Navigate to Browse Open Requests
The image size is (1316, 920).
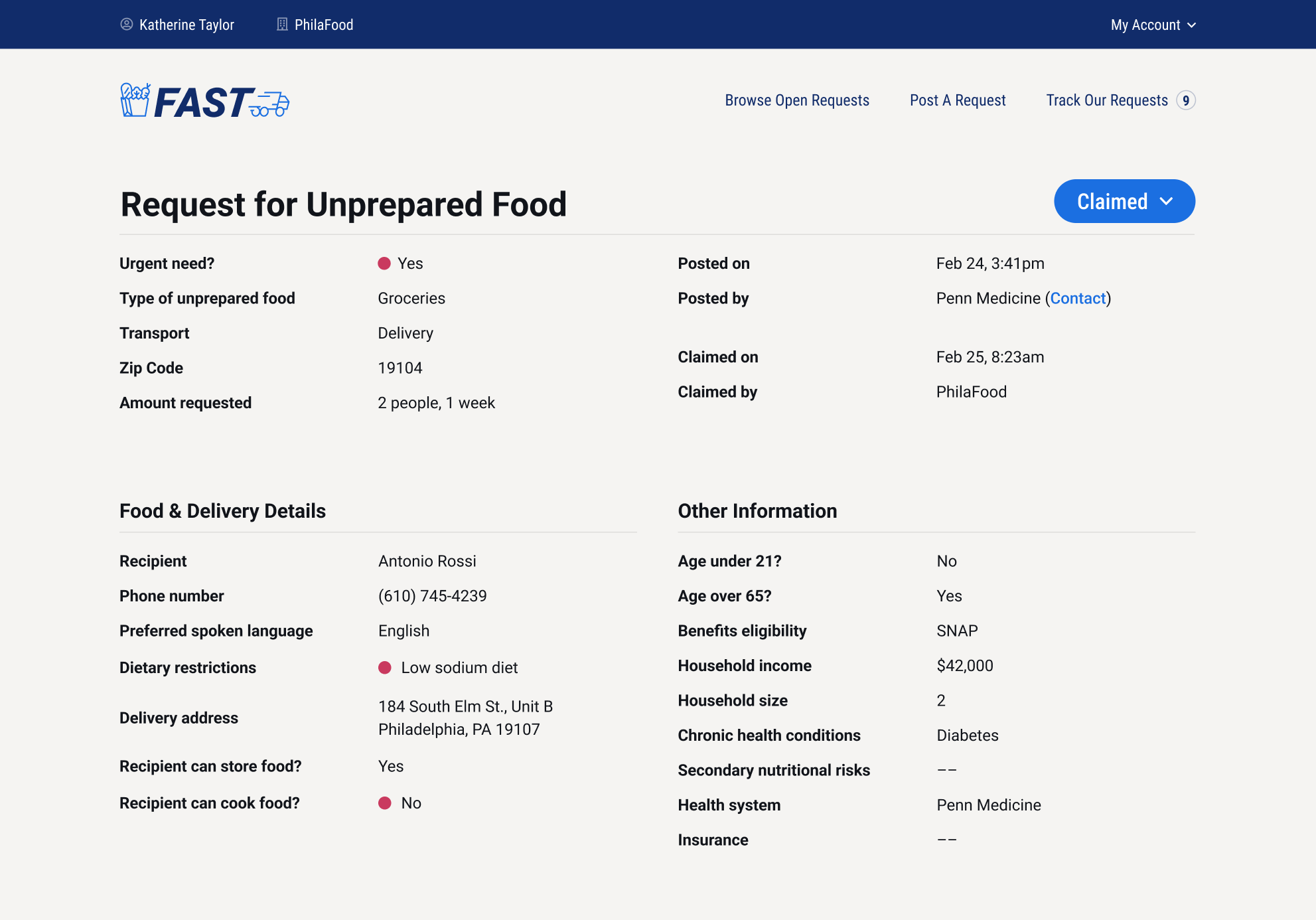(796, 100)
